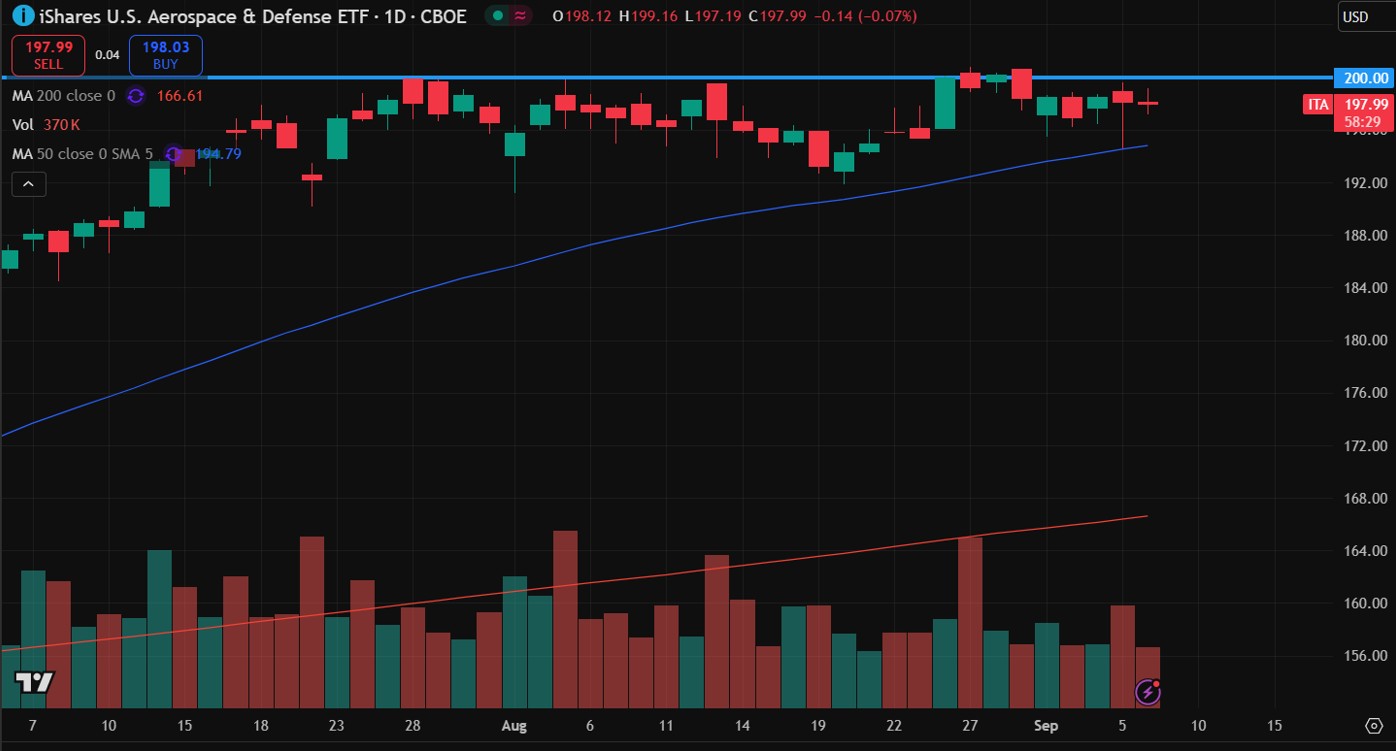The image size is (1396, 751).
Task: Click the 200.00 horizontal line price label
Action: tap(1366, 78)
